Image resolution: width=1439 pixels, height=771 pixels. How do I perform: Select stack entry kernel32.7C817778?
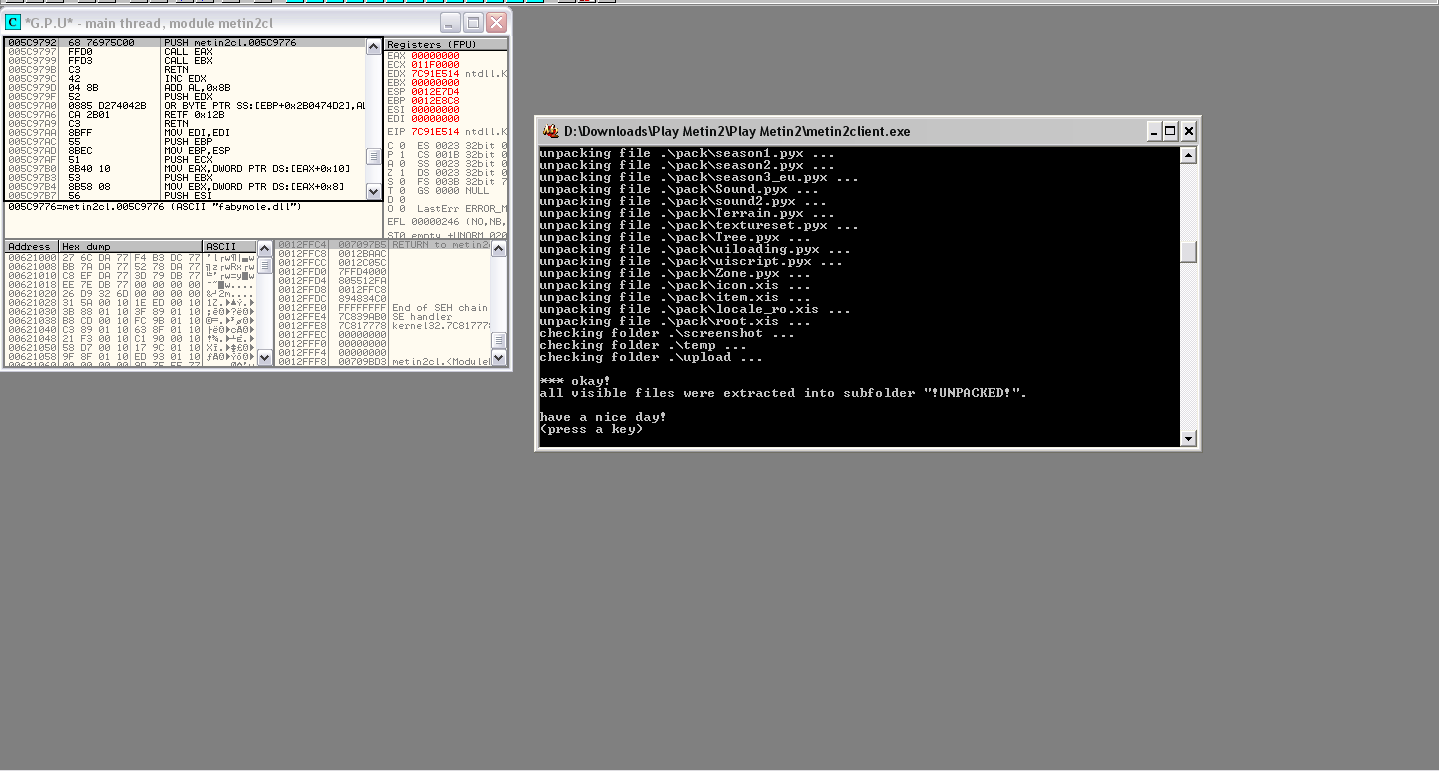point(383,326)
